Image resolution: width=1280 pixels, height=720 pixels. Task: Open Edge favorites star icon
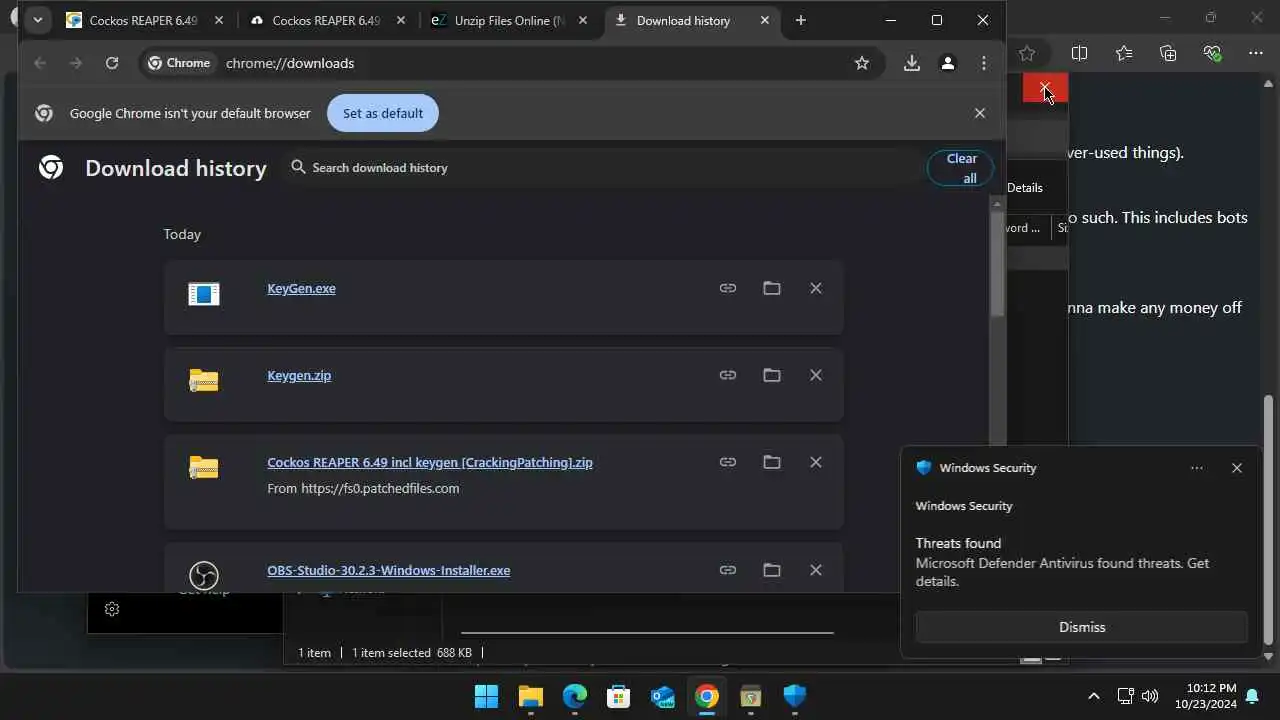pyautogui.click(x=1124, y=53)
